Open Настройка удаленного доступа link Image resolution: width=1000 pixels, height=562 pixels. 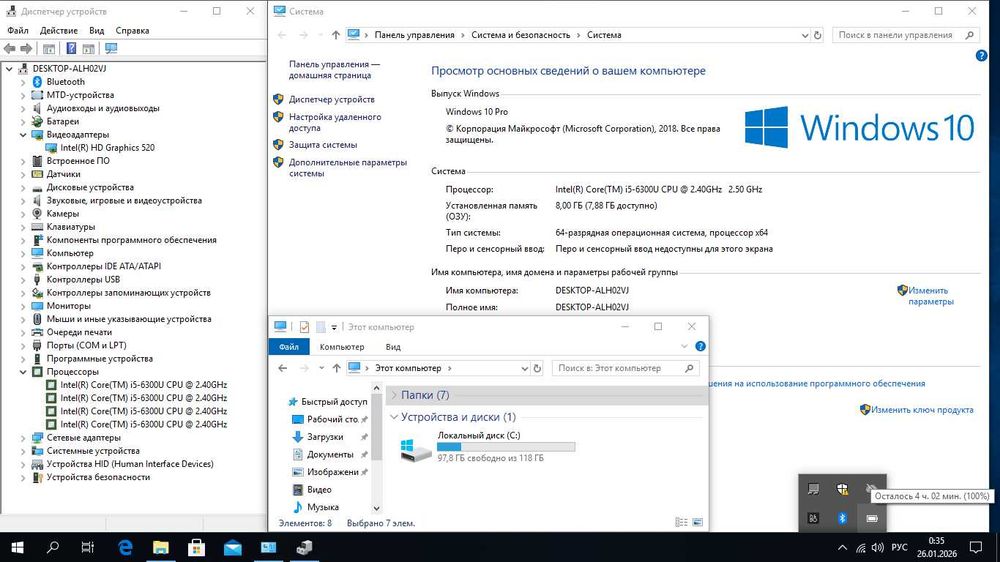pos(335,122)
